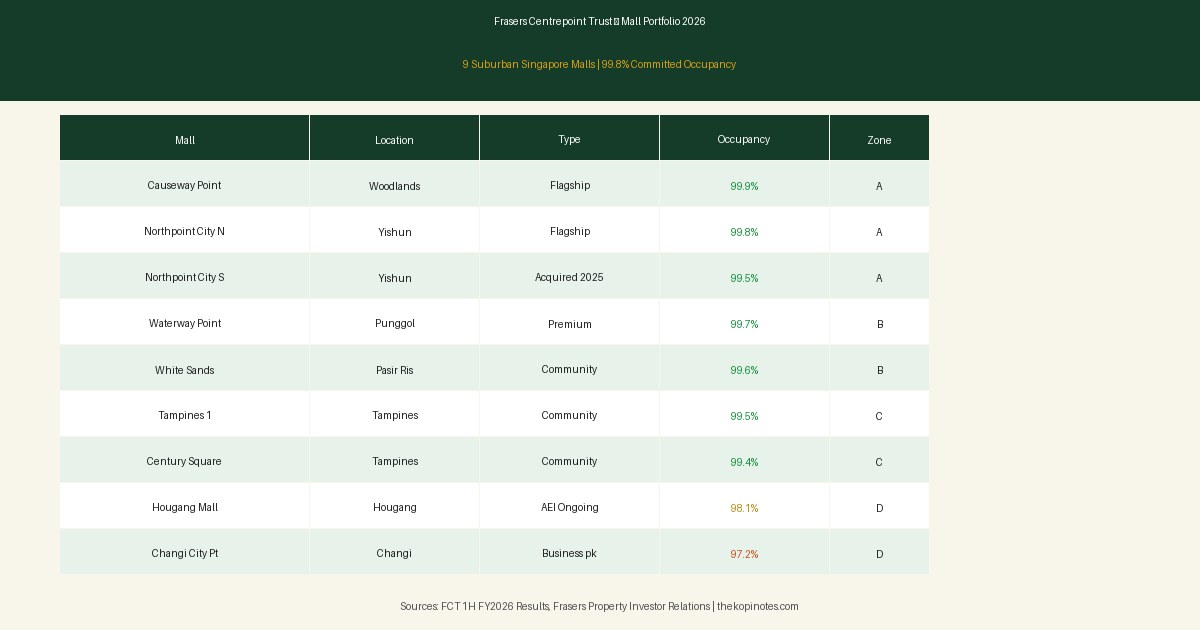Pick the "99.7%" occupancy value
The width and height of the screenshot is (1200, 630).
[x=744, y=324]
